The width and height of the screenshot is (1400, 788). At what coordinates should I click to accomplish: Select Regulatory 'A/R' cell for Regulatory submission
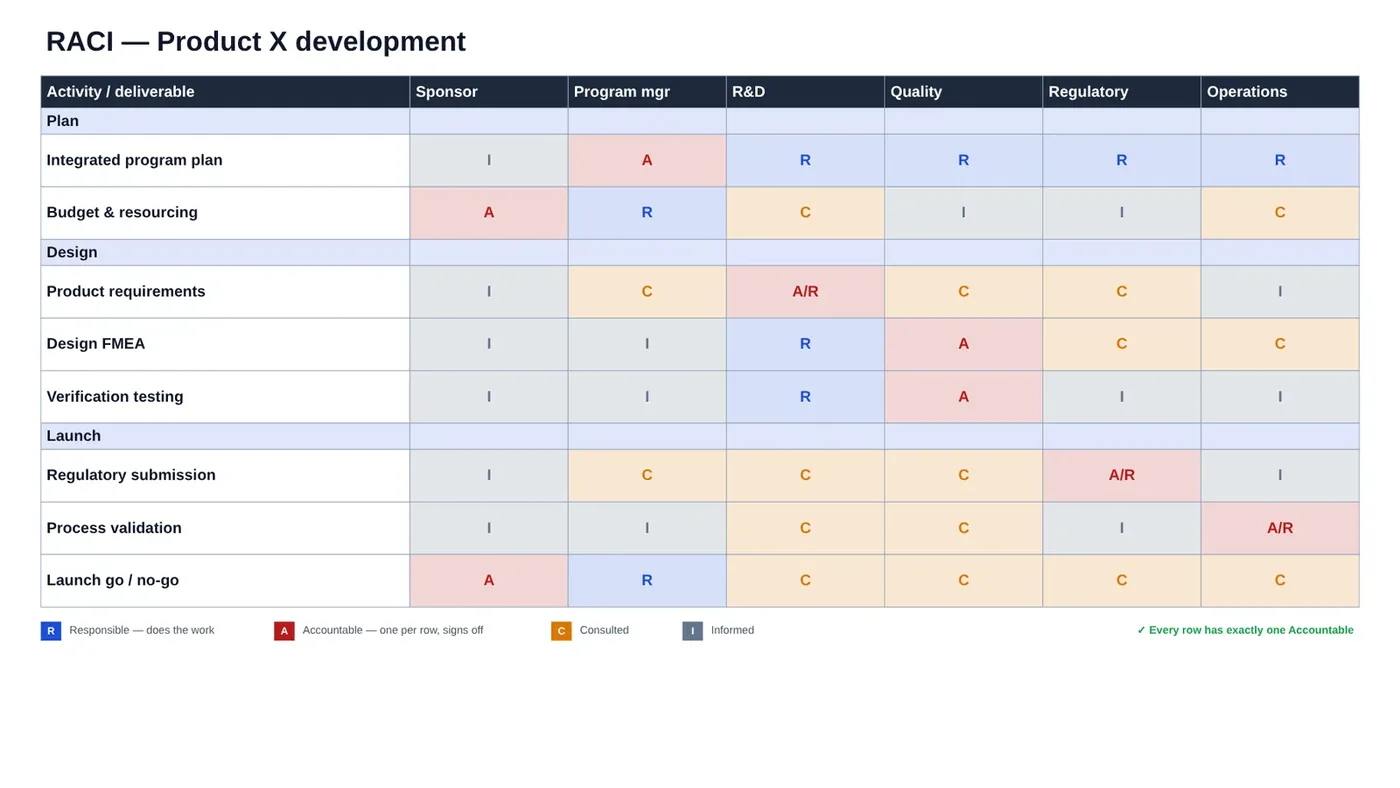1121,476
